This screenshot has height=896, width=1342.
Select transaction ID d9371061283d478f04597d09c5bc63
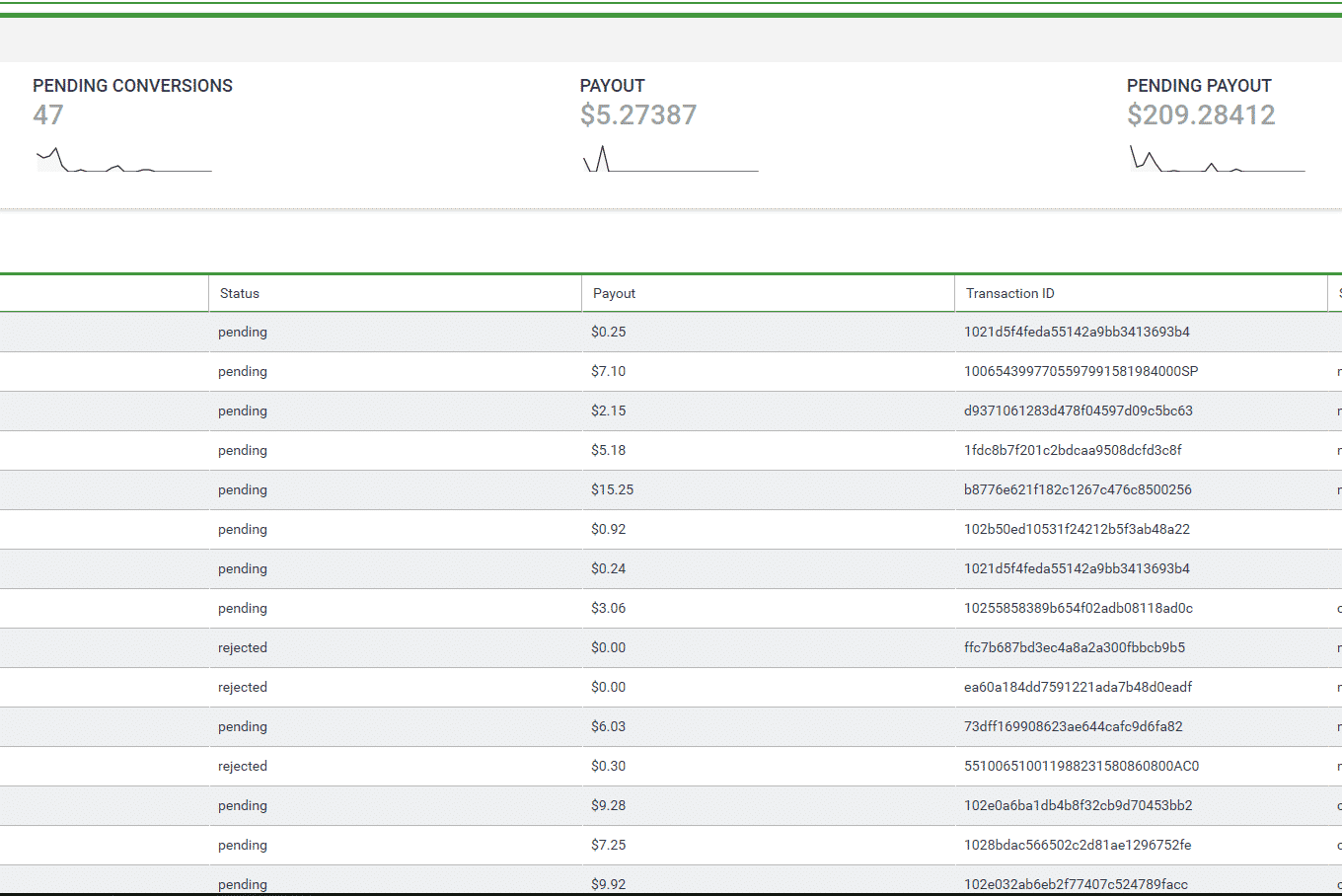pos(1079,411)
